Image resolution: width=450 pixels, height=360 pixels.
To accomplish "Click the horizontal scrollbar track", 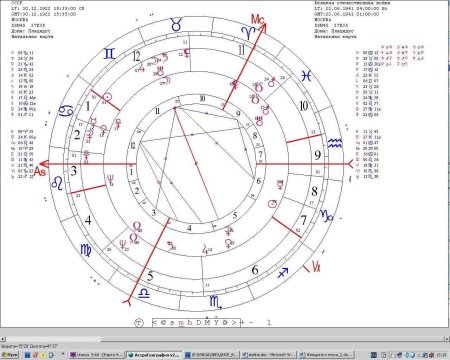I will point(225,339).
